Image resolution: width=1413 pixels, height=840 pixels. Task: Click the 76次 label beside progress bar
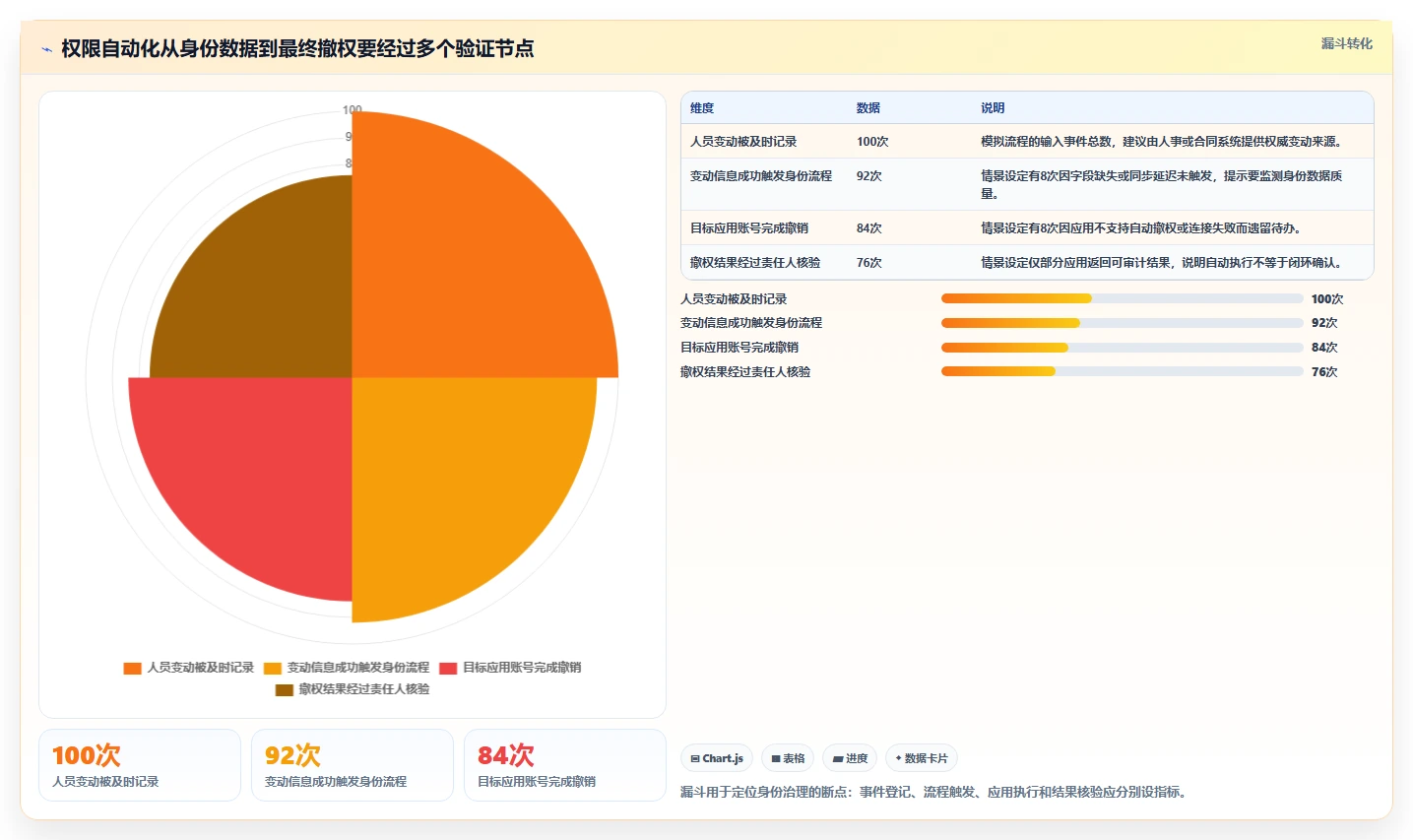1324,372
